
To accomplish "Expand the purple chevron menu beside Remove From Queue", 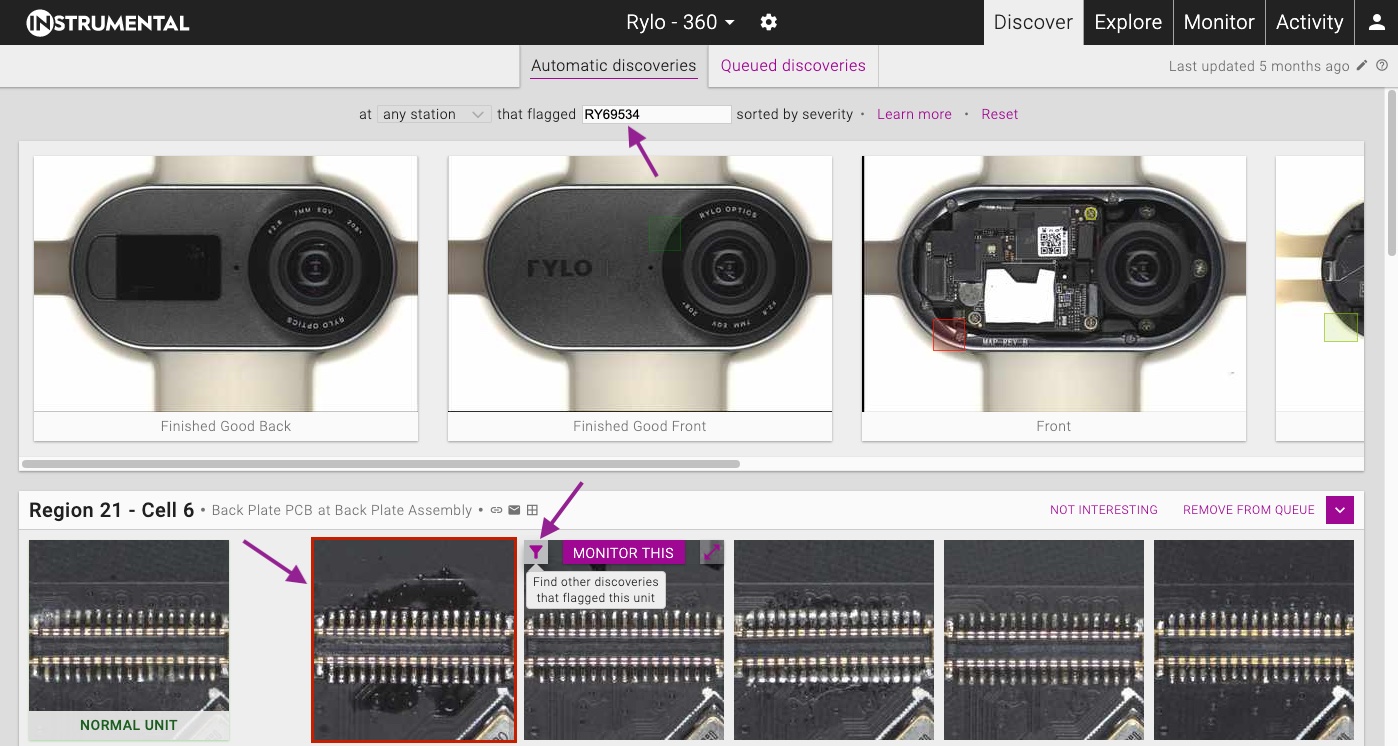I will click(x=1340, y=510).
